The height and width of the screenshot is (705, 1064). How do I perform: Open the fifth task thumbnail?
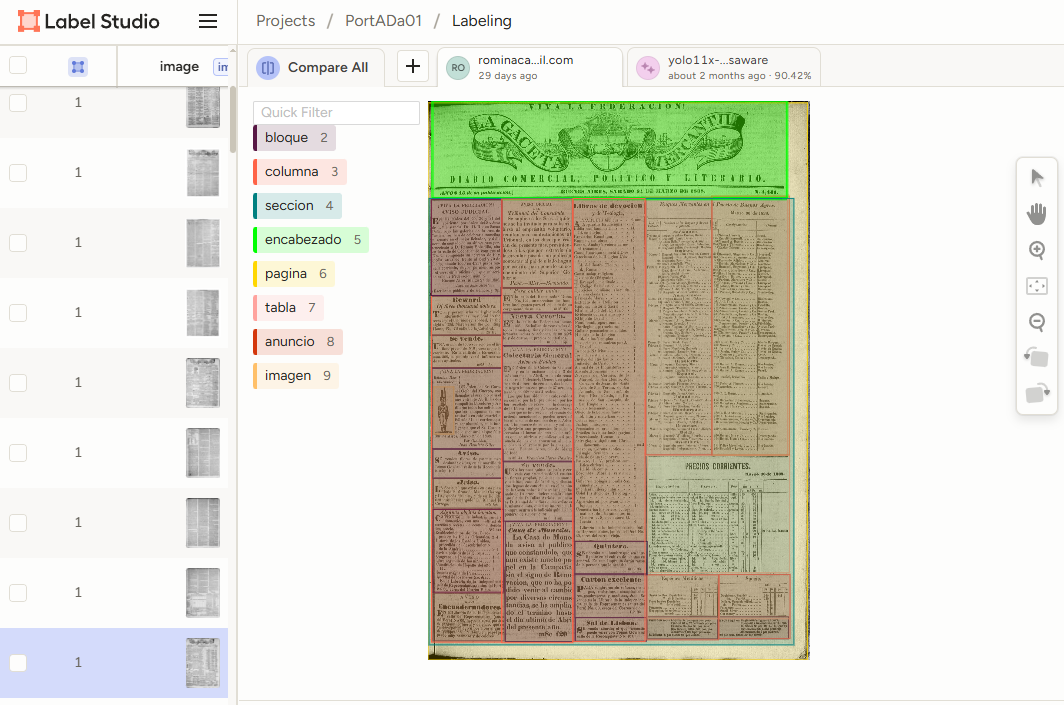pyautogui.click(x=203, y=383)
